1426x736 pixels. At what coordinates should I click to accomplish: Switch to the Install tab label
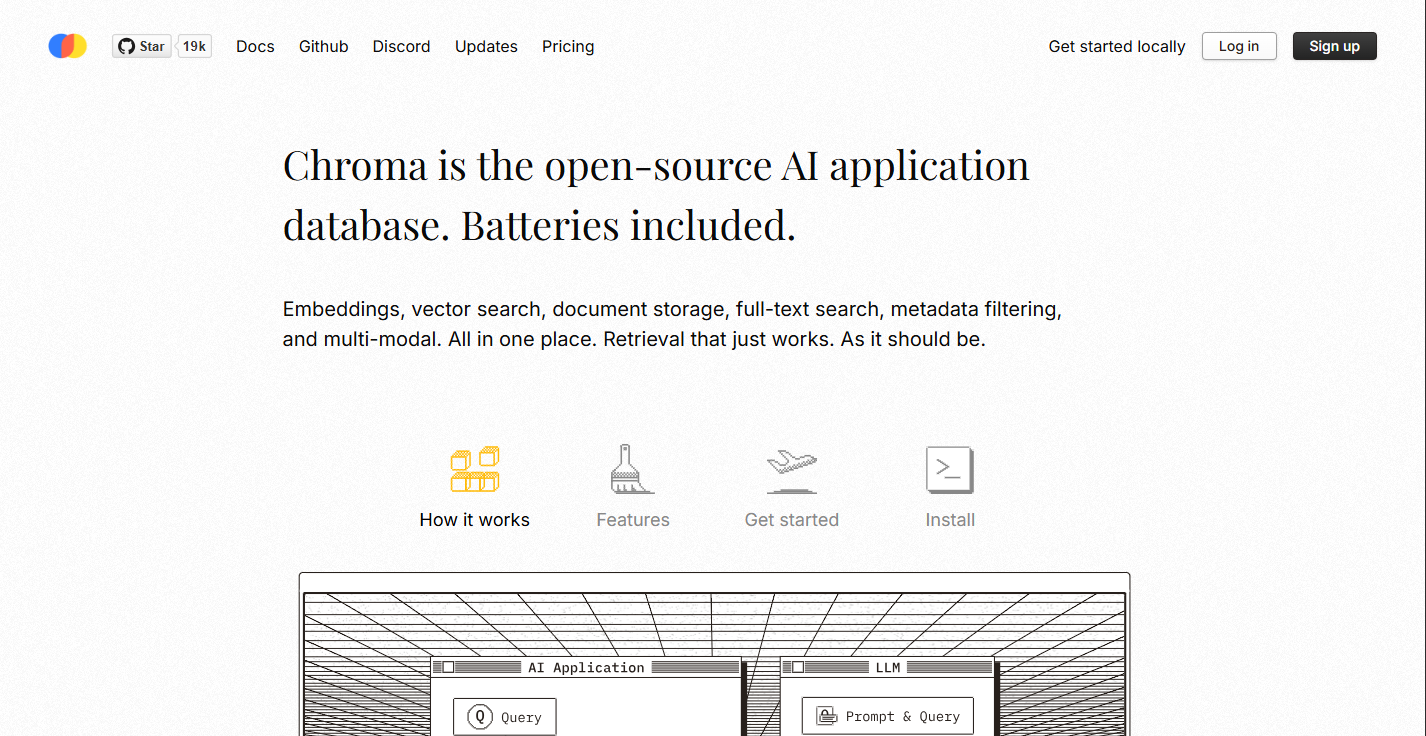pos(950,520)
